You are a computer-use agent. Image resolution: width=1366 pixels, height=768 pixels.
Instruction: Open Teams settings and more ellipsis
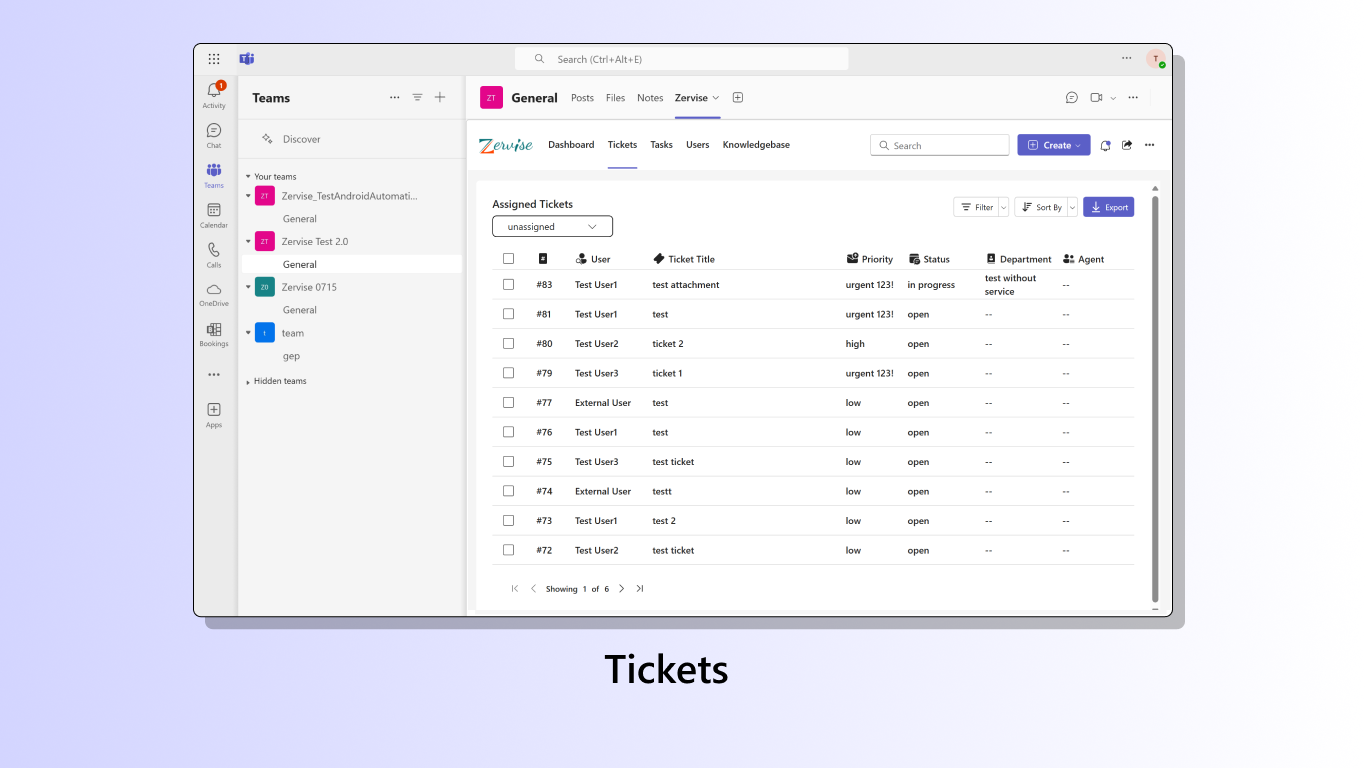(x=1127, y=58)
